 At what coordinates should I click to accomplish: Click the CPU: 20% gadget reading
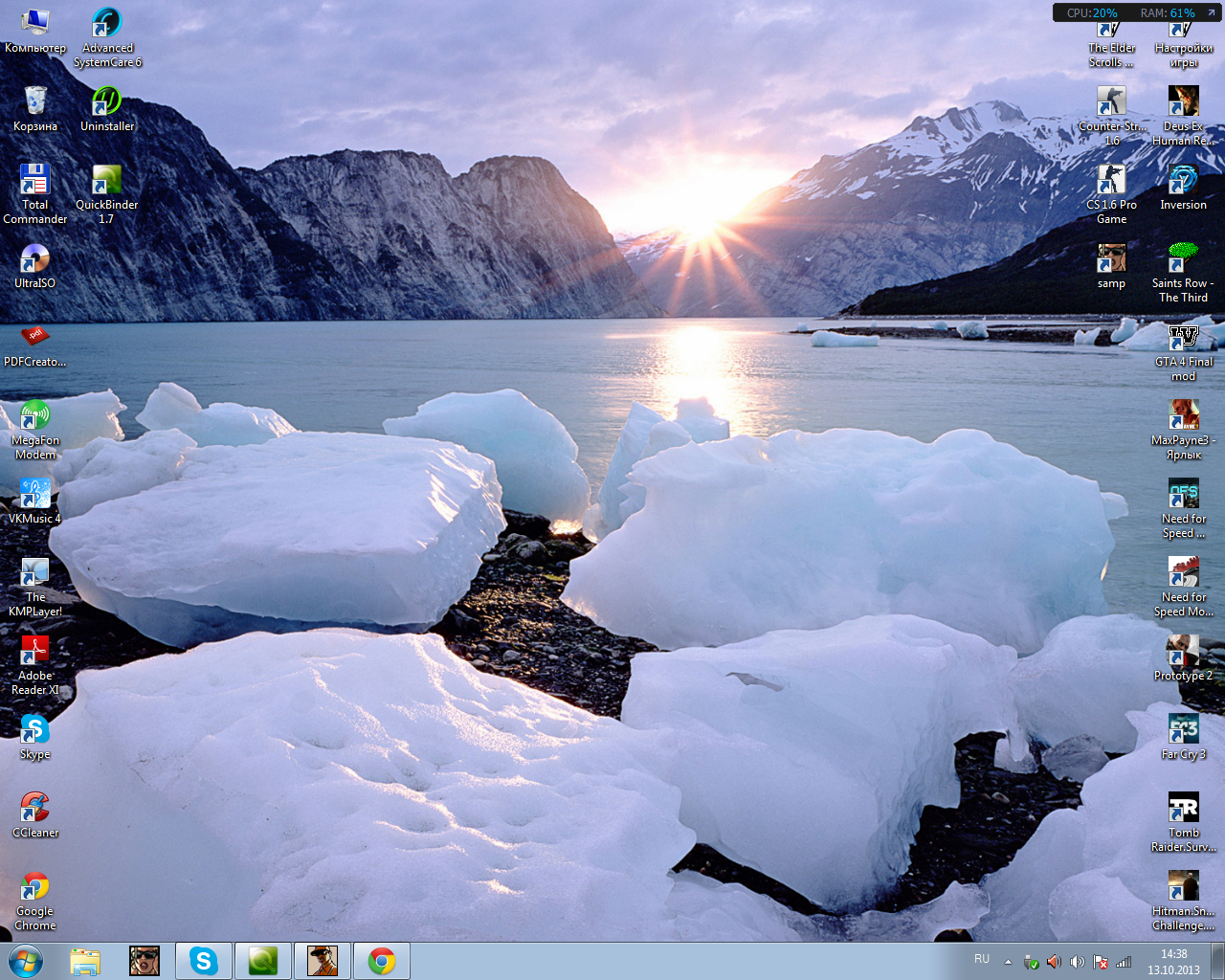pyautogui.click(x=1092, y=12)
